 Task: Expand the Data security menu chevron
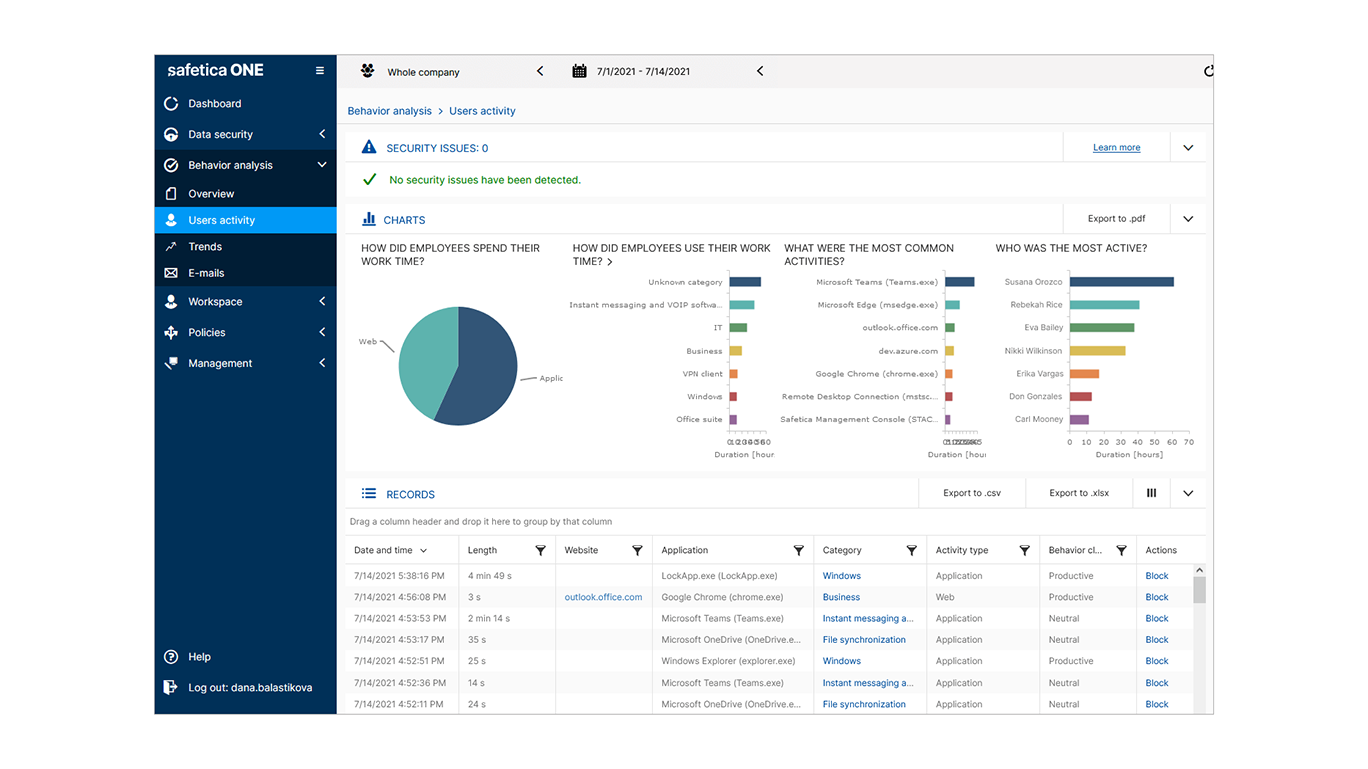click(x=322, y=134)
